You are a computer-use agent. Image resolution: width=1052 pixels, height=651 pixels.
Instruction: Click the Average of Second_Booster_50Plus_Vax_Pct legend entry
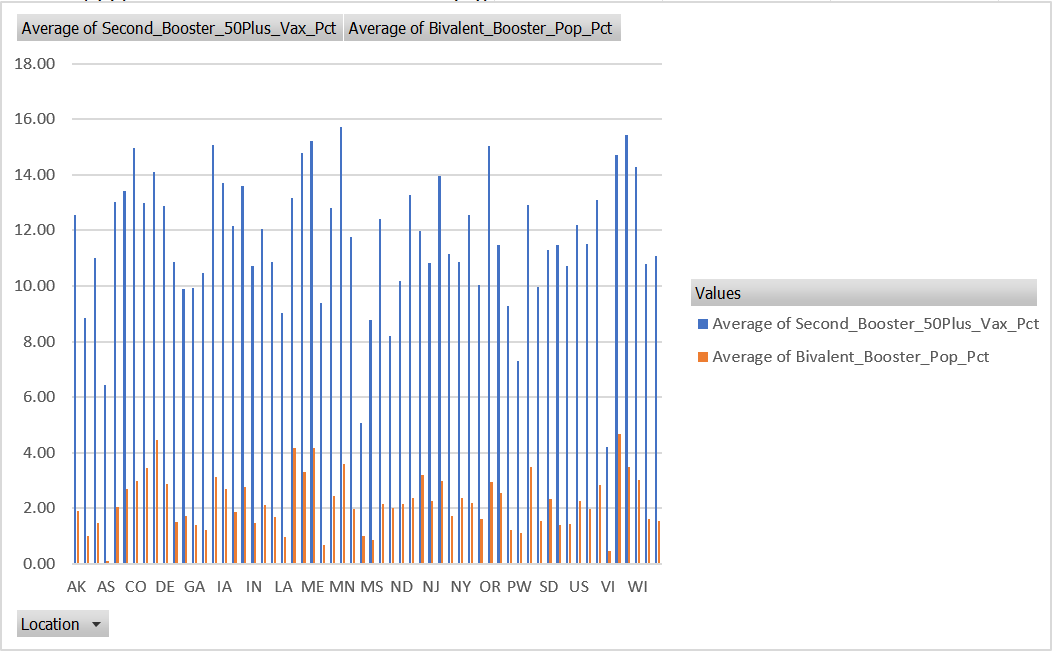pos(872,323)
